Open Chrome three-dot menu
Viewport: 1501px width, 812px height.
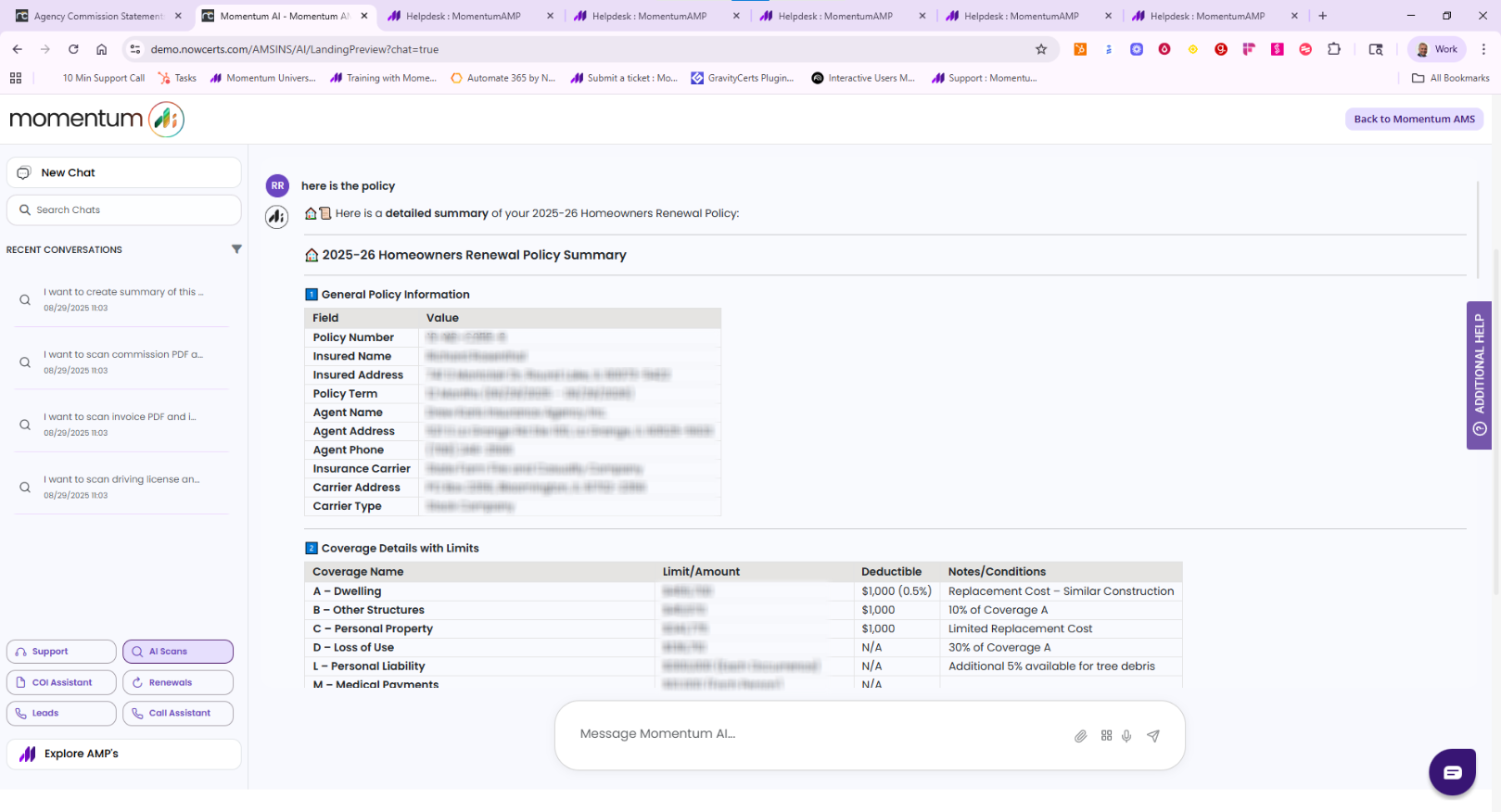(x=1483, y=49)
